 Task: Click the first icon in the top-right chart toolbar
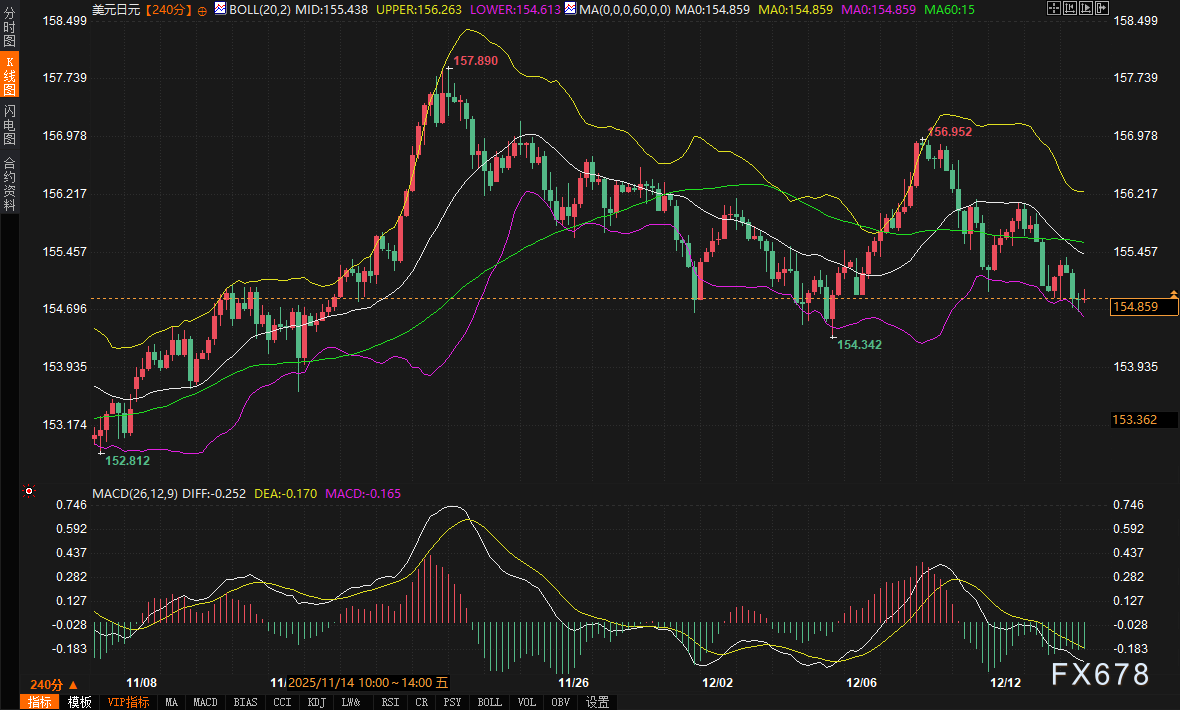(1054, 8)
